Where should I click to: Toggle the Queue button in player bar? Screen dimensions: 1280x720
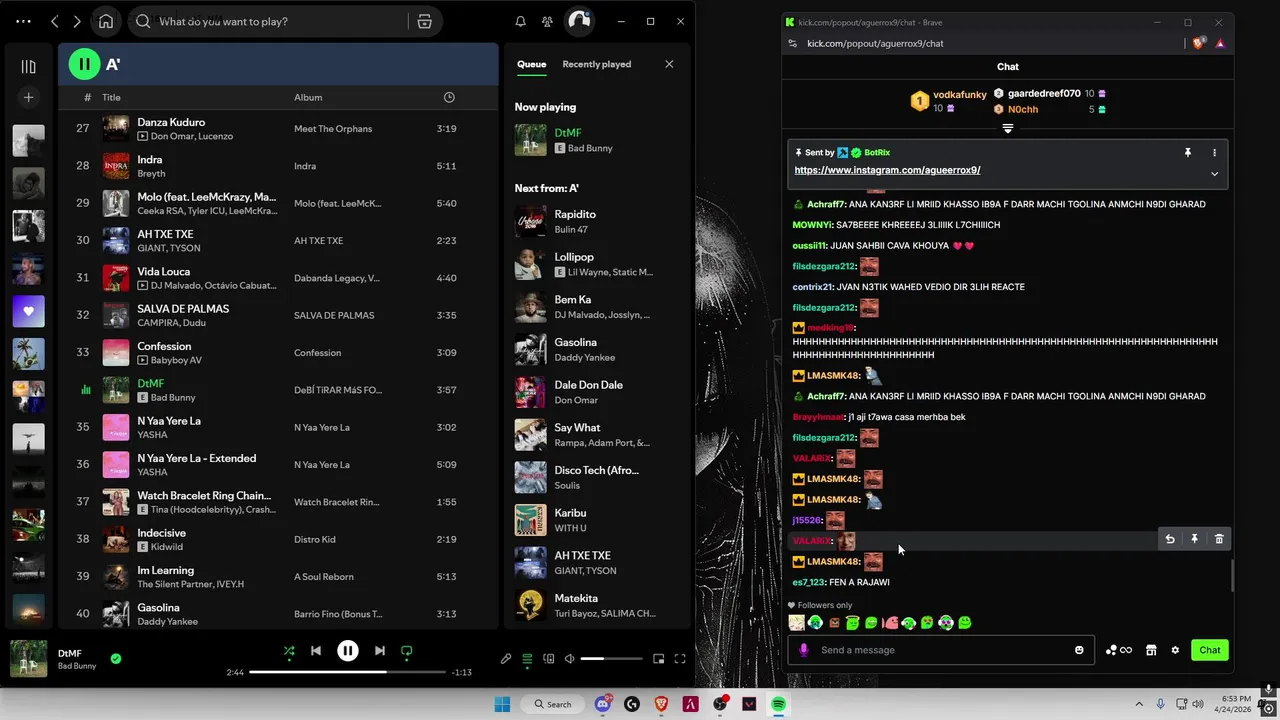[x=527, y=659]
